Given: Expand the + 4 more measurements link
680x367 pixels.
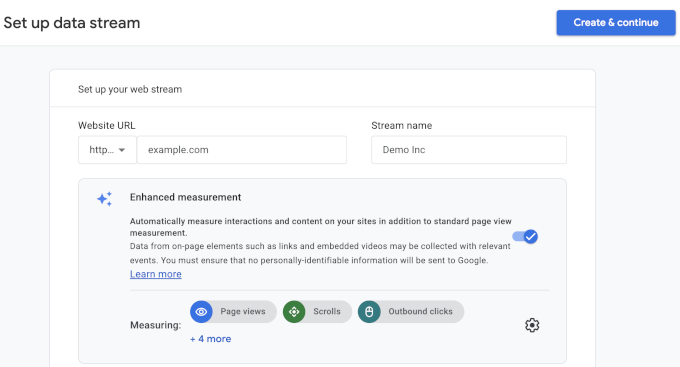Looking at the screenshot, I should [210, 339].
